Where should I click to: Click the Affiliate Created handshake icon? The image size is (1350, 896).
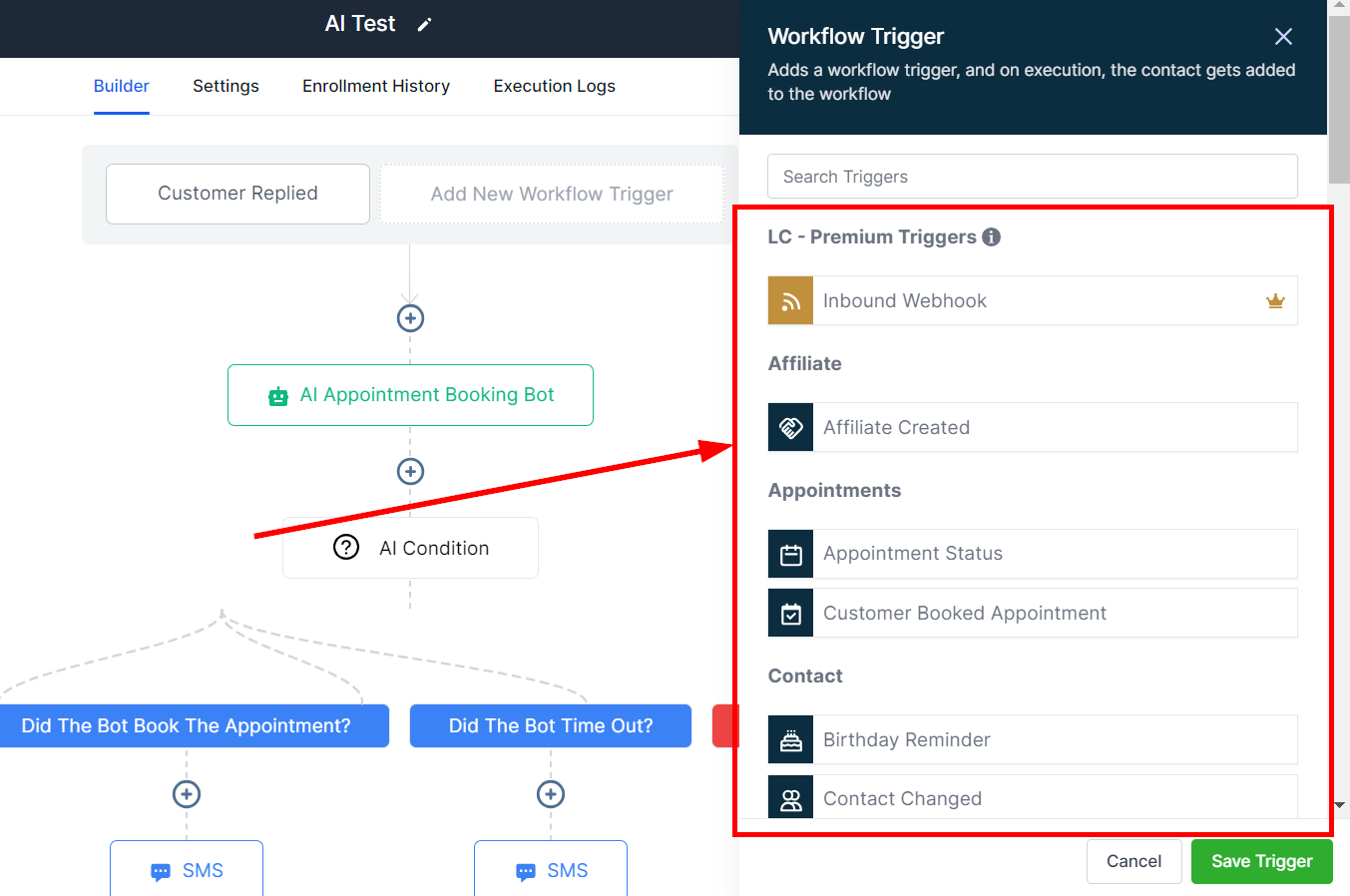pyautogui.click(x=790, y=427)
